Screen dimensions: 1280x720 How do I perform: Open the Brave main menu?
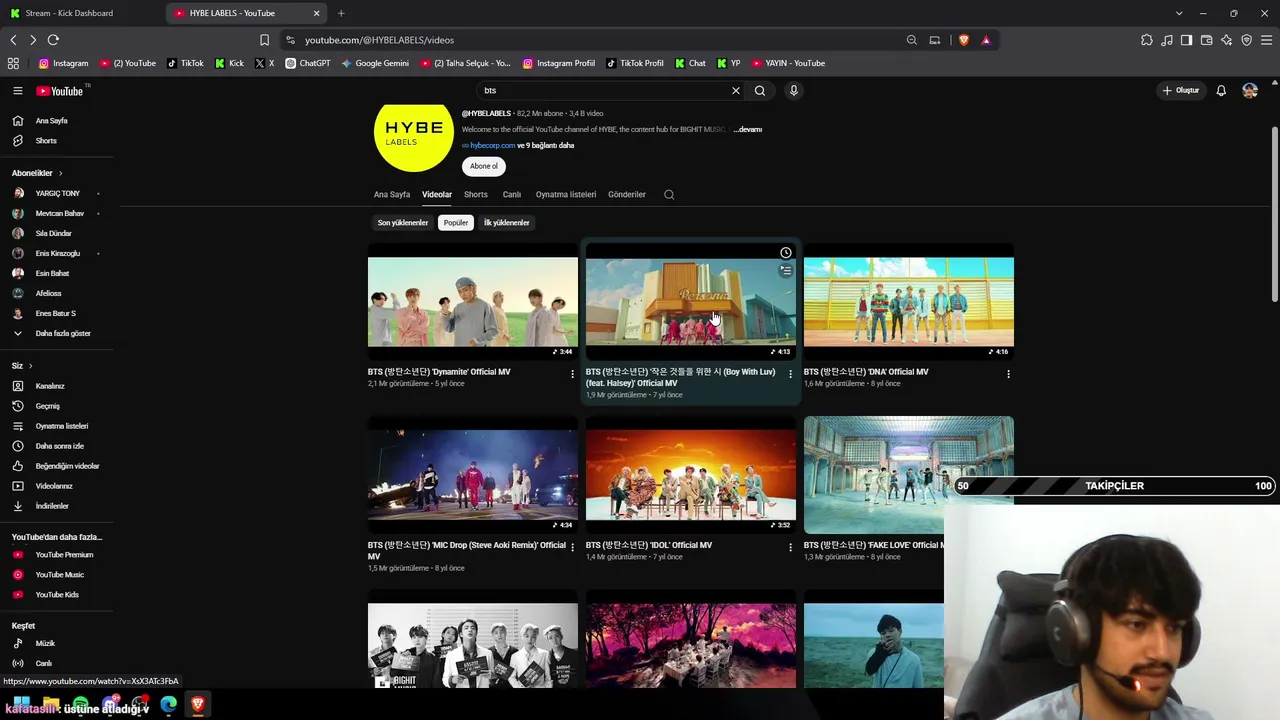[x=1267, y=40]
